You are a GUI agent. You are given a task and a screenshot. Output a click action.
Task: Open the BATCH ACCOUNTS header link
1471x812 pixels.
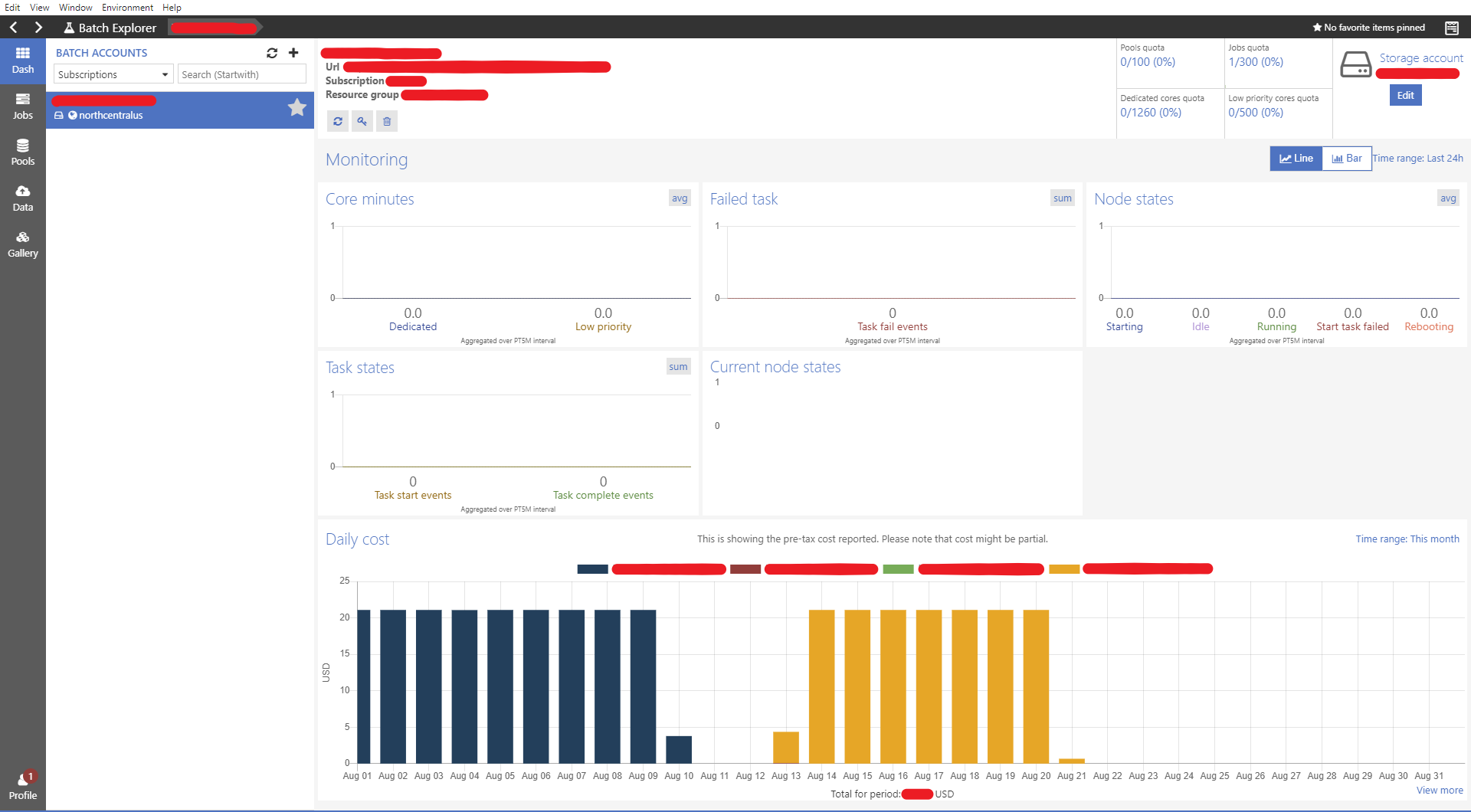coord(101,53)
